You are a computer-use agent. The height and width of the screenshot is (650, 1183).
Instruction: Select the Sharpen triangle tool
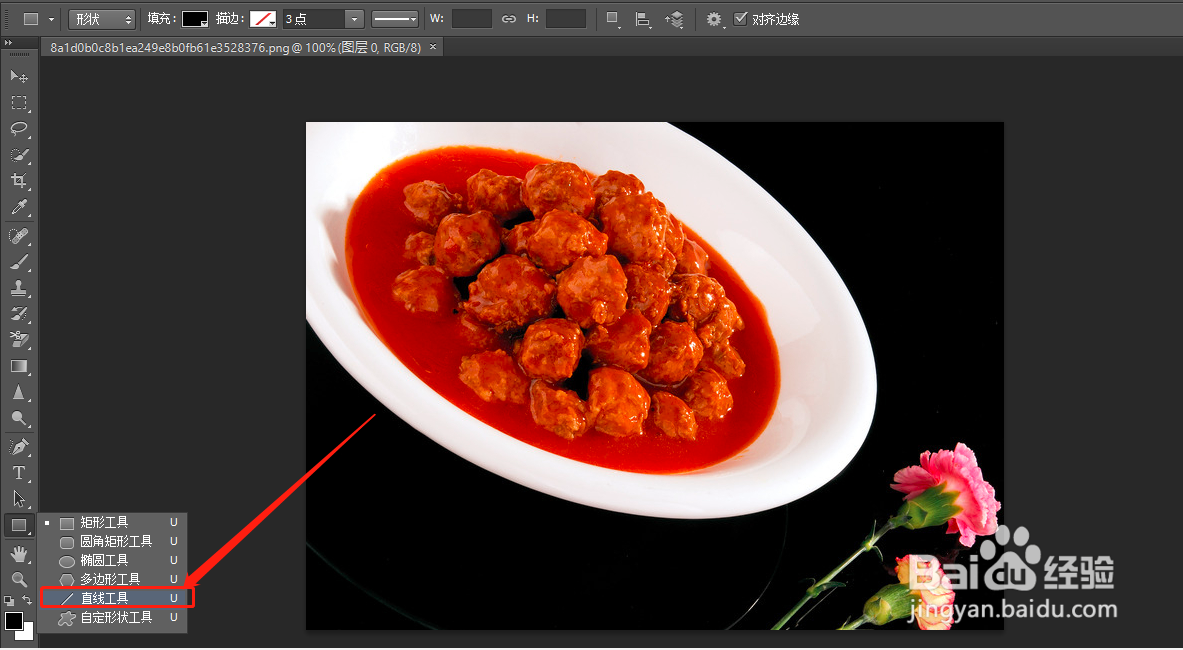tap(19, 393)
